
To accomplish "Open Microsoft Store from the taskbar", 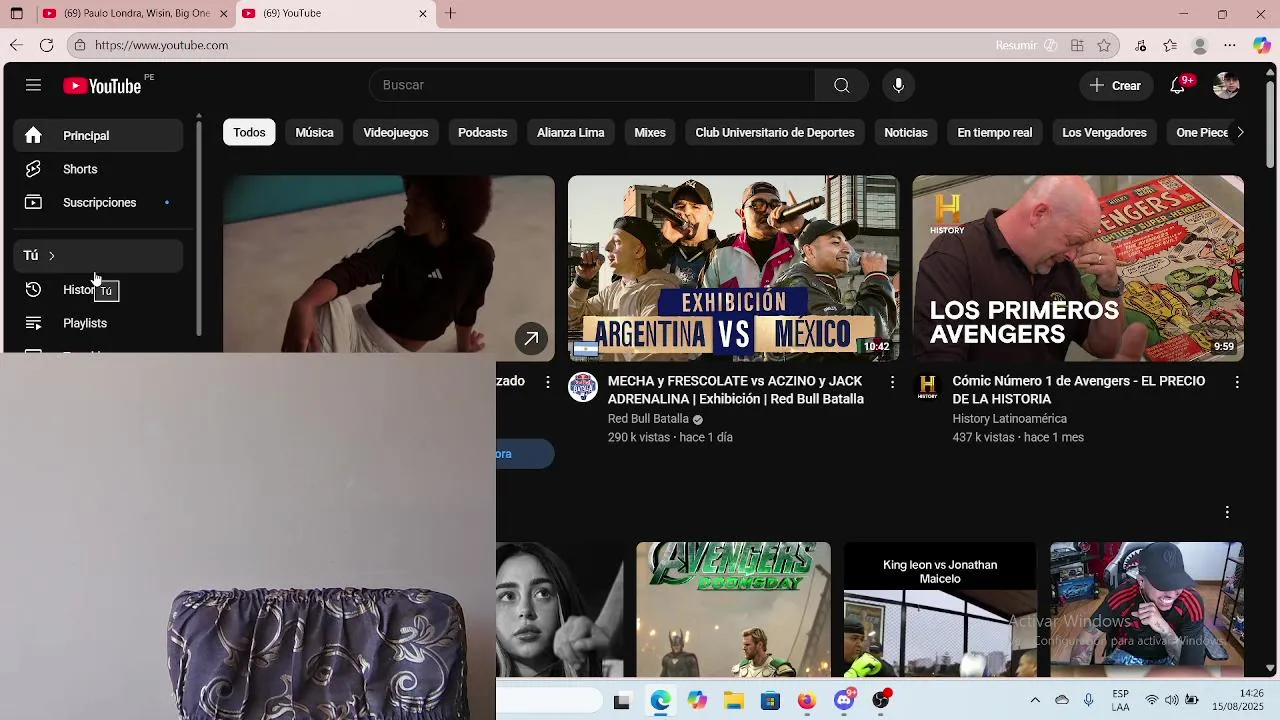I will (x=770, y=701).
